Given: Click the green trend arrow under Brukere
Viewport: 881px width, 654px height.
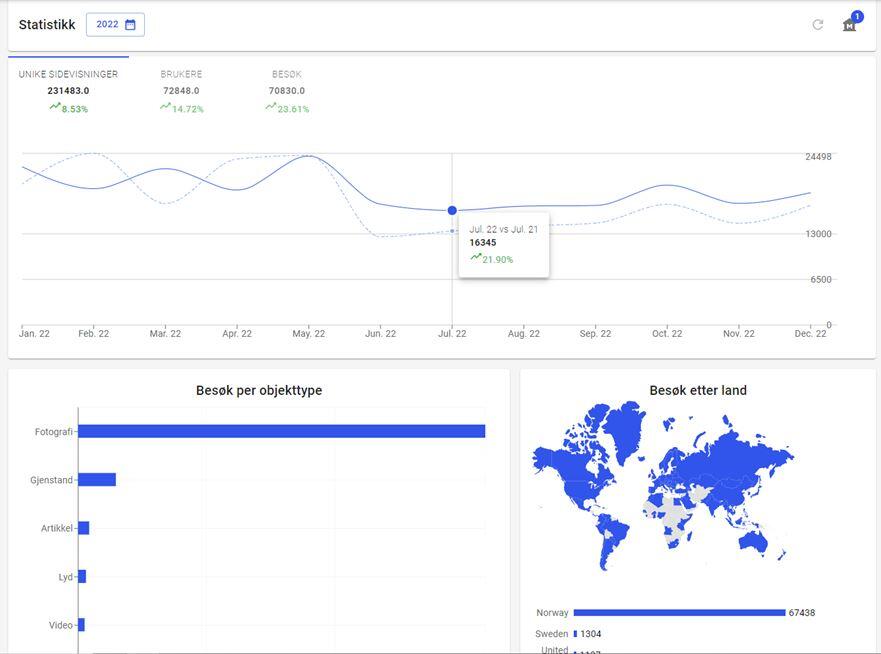Looking at the screenshot, I should coord(165,108).
